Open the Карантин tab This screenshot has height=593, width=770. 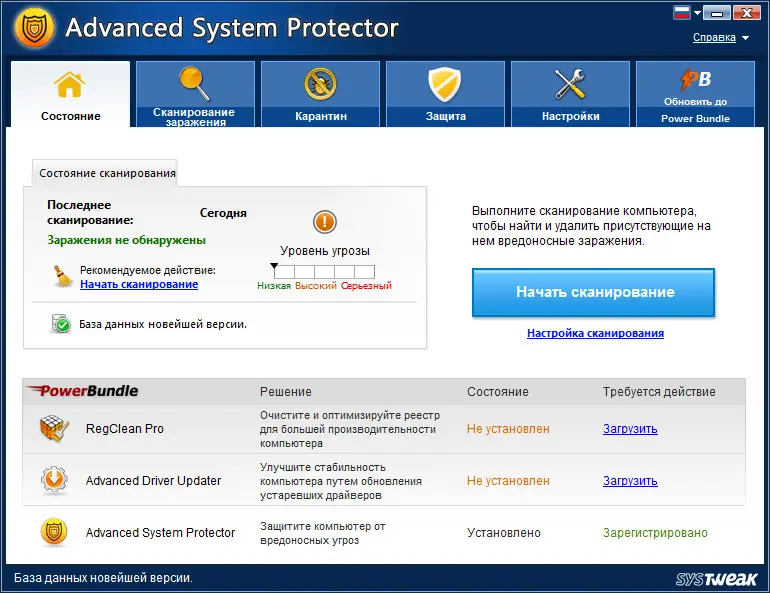click(x=321, y=94)
